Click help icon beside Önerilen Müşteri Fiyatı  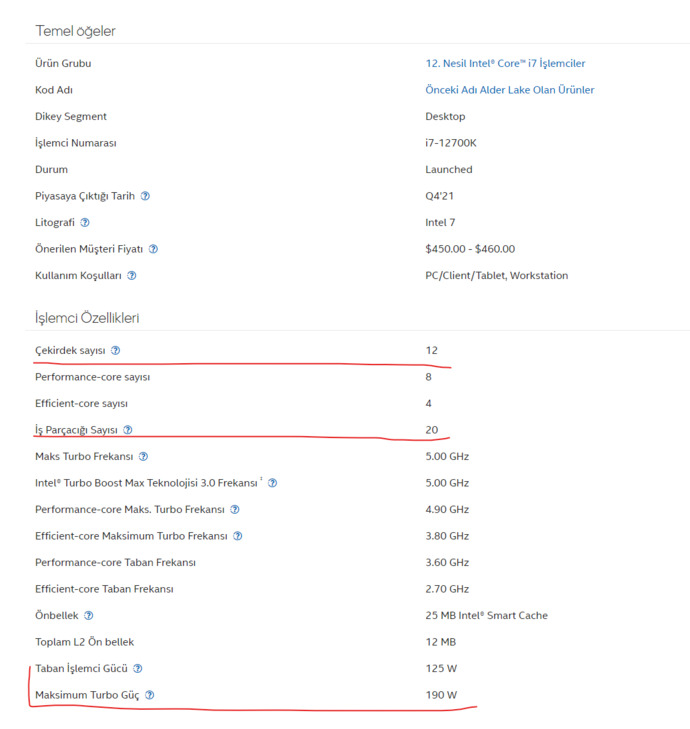[153, 249]
